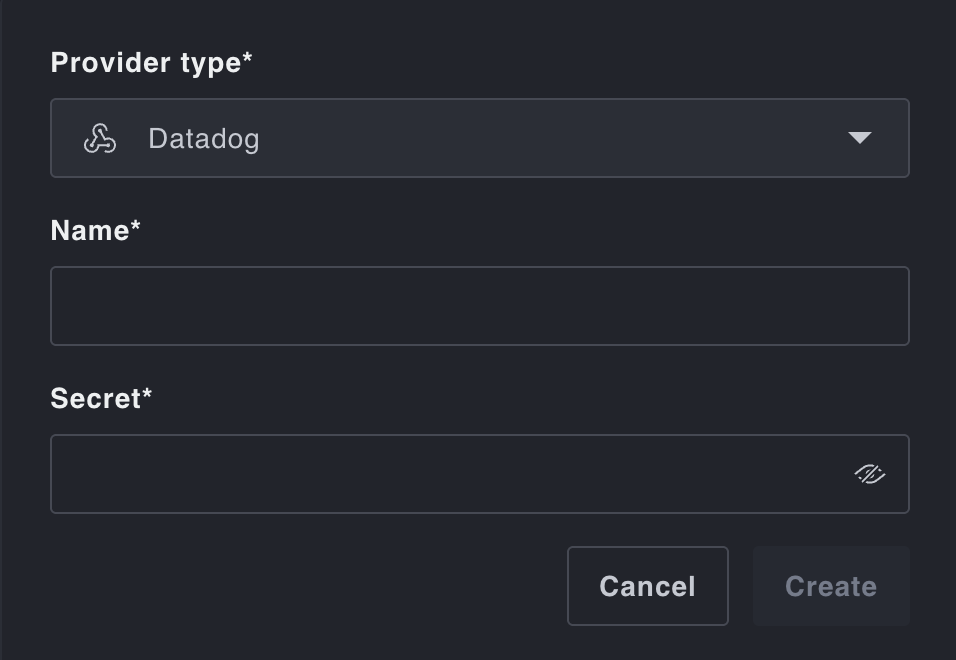Screen dimensions: 956x660
Task: Open the Datadog provider type combo box
Action: pos(479,138)
